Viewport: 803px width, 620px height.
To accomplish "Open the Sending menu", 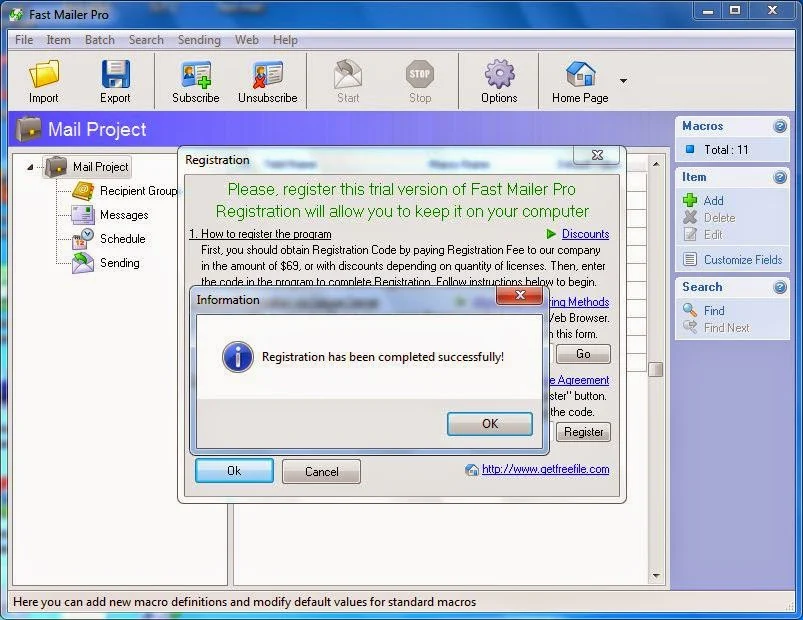I will pos(199,40).
